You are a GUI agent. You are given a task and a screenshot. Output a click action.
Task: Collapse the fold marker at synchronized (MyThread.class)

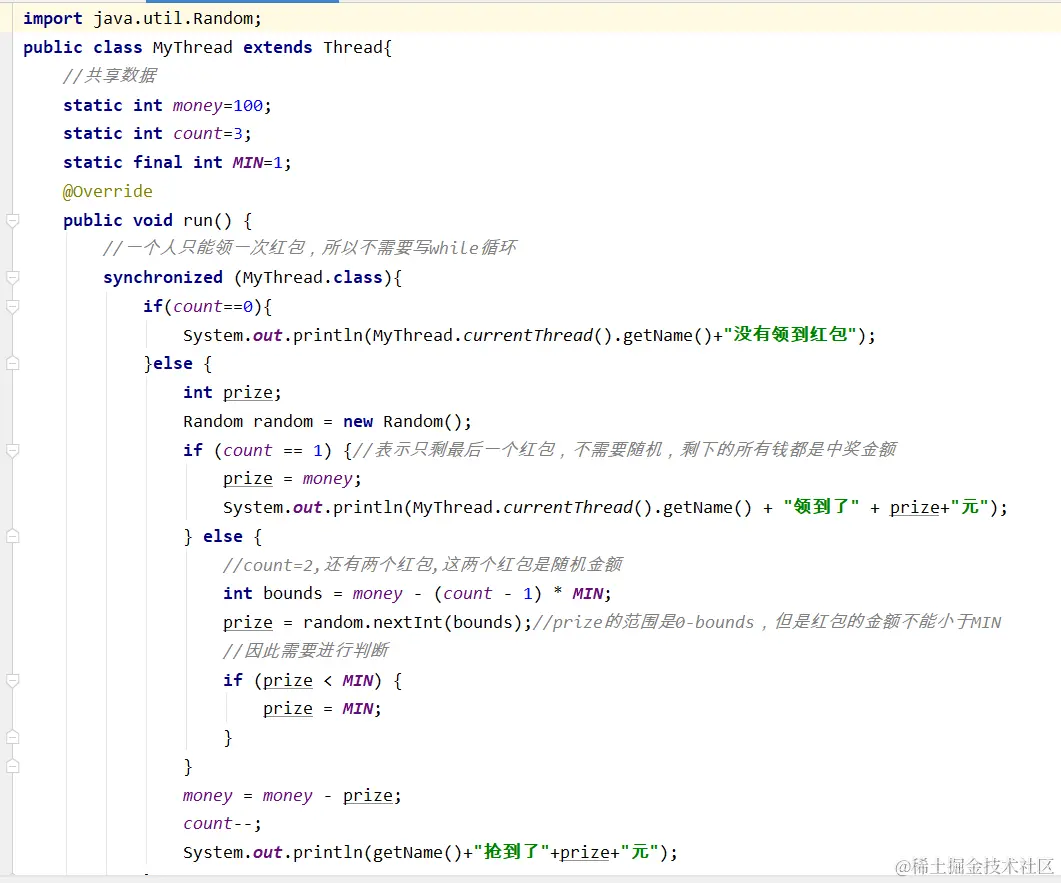12,277
